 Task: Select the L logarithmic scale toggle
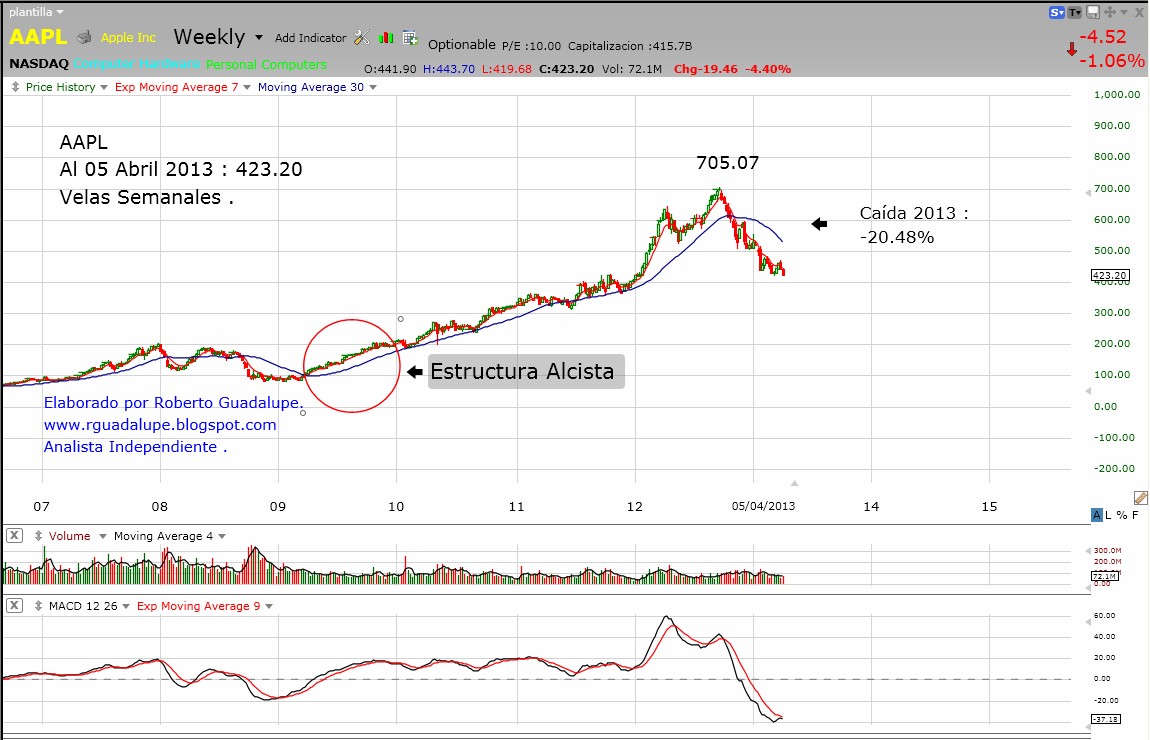click(x=1108, y=515)
